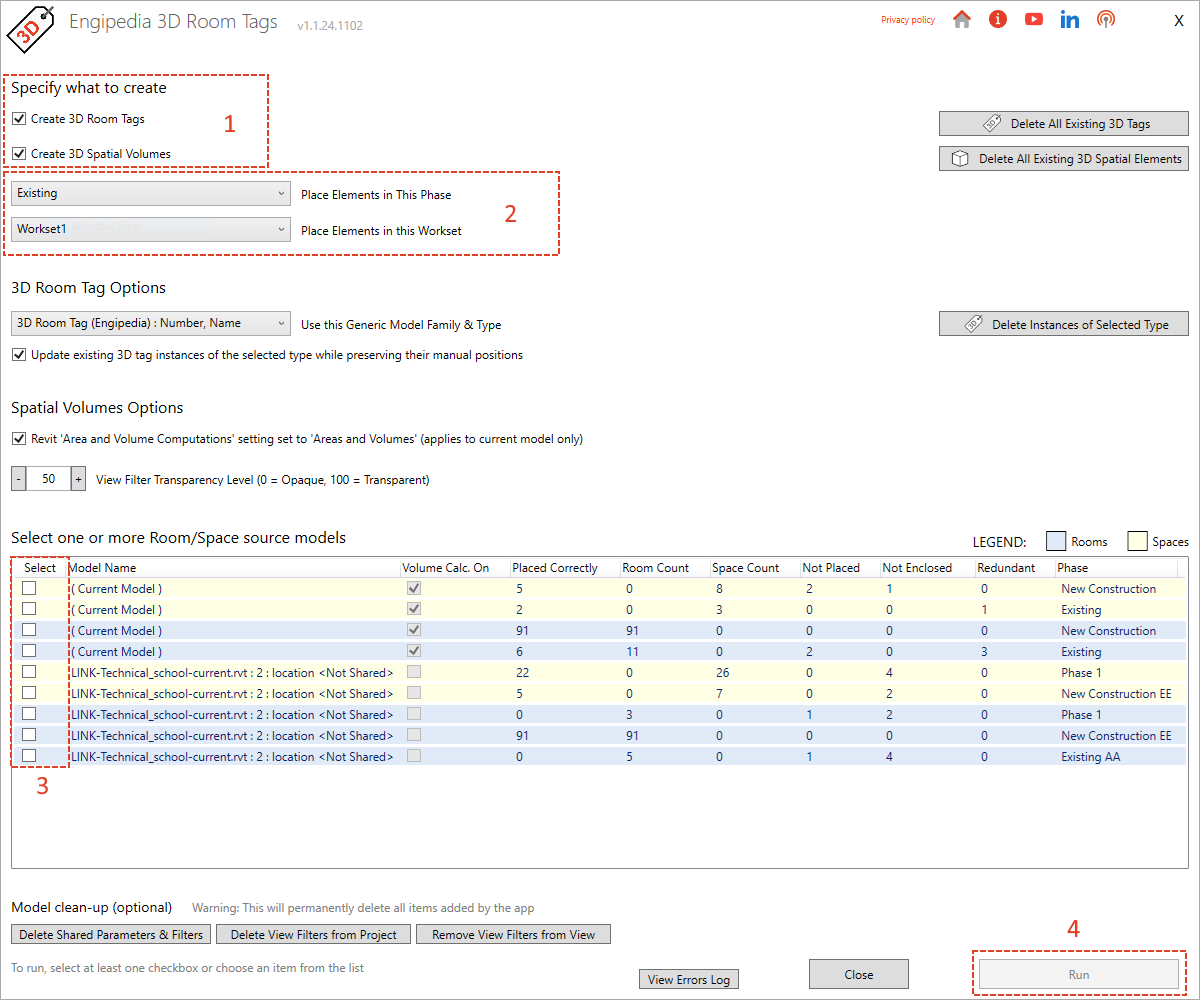This screenshot has height=1000, width=1200.
Task: Open the Privacy policy link
Action: click(908, 20)
